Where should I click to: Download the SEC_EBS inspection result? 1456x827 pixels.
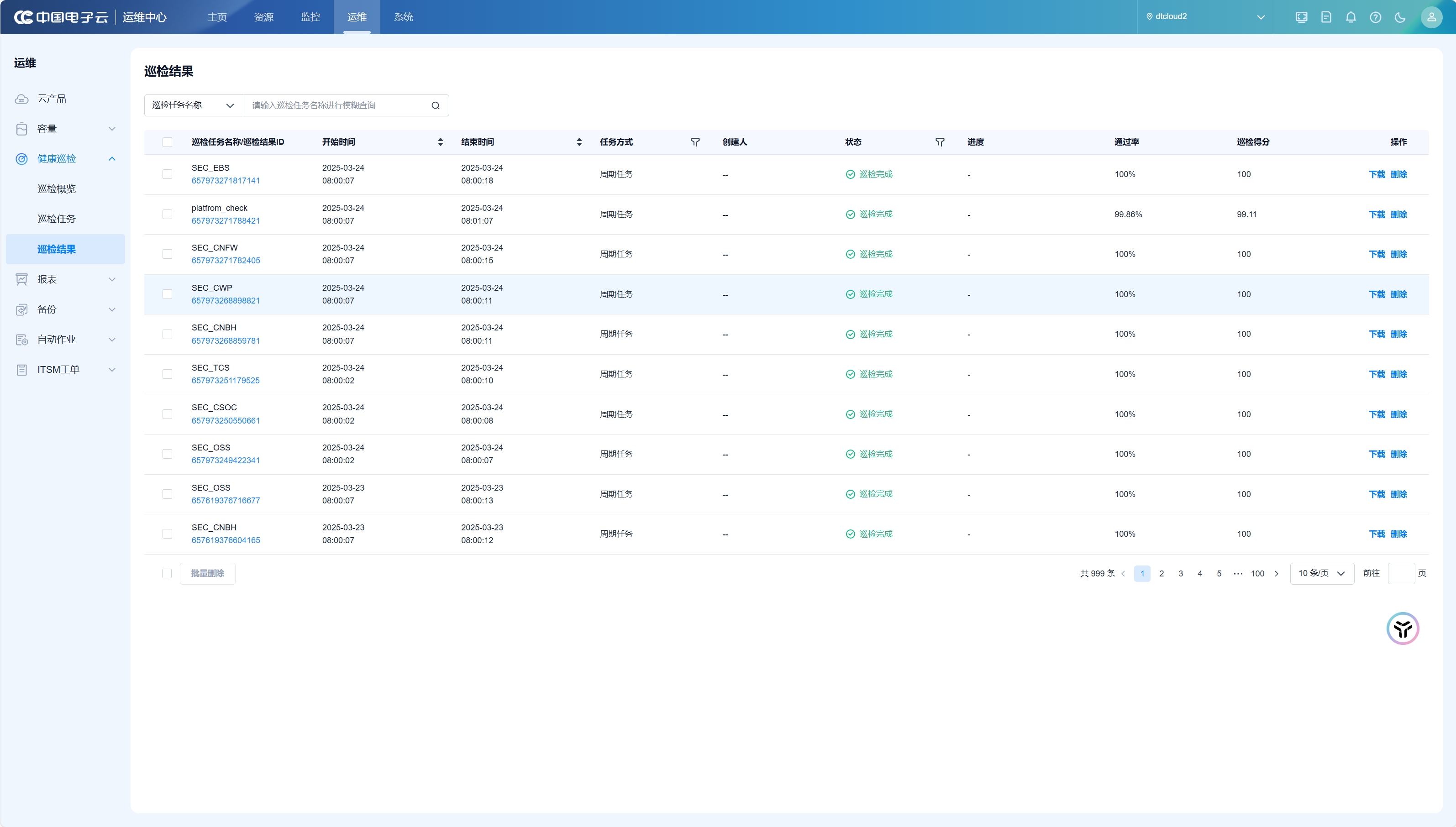(x=1377, y=174)
